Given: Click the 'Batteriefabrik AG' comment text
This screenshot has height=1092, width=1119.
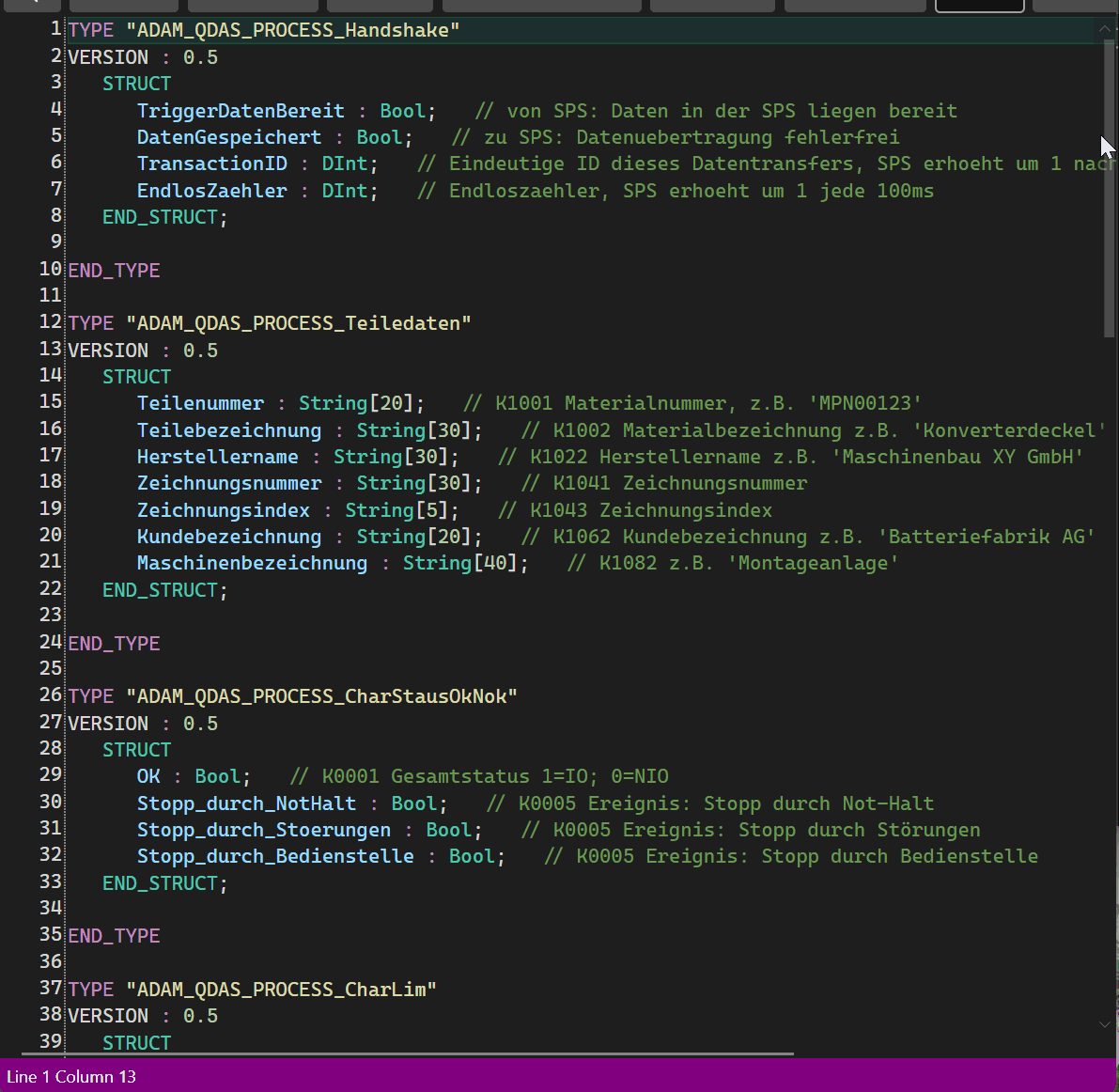Looking at the screenshot, I should 987,537.
